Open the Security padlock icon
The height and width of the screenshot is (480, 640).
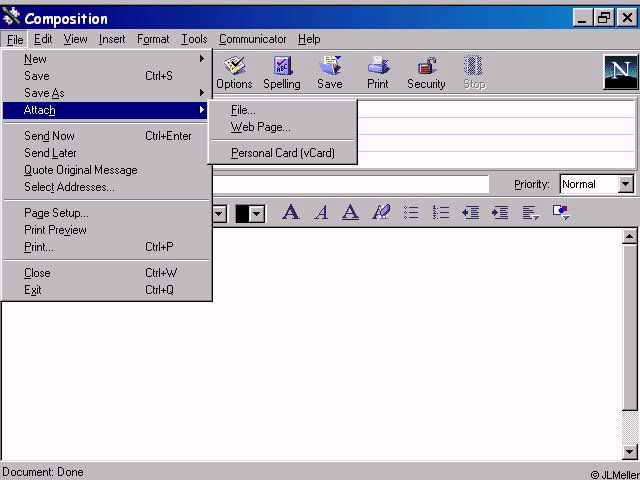click(x=426, y=72)
